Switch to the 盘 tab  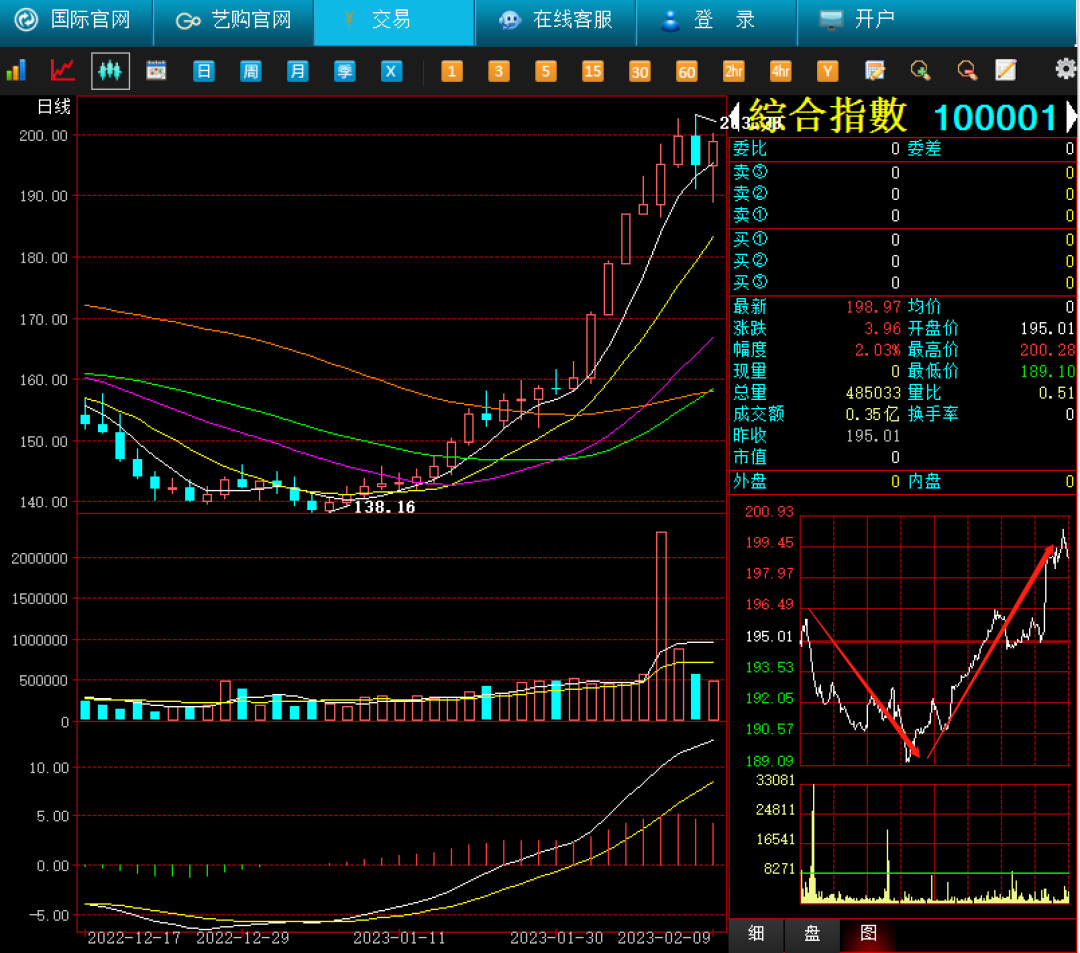coord(812,934)
